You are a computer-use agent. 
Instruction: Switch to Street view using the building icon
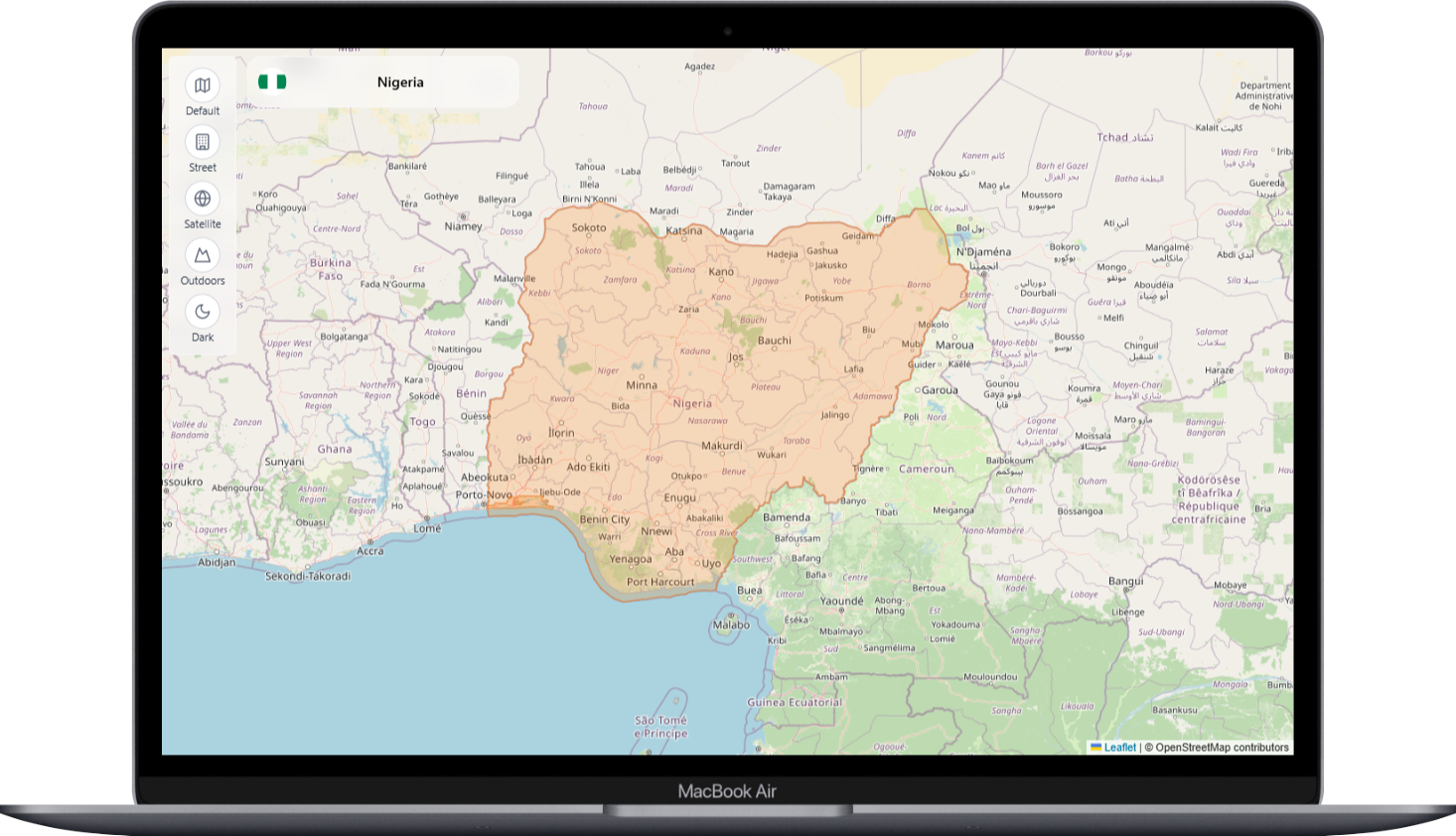pos(202,142)
